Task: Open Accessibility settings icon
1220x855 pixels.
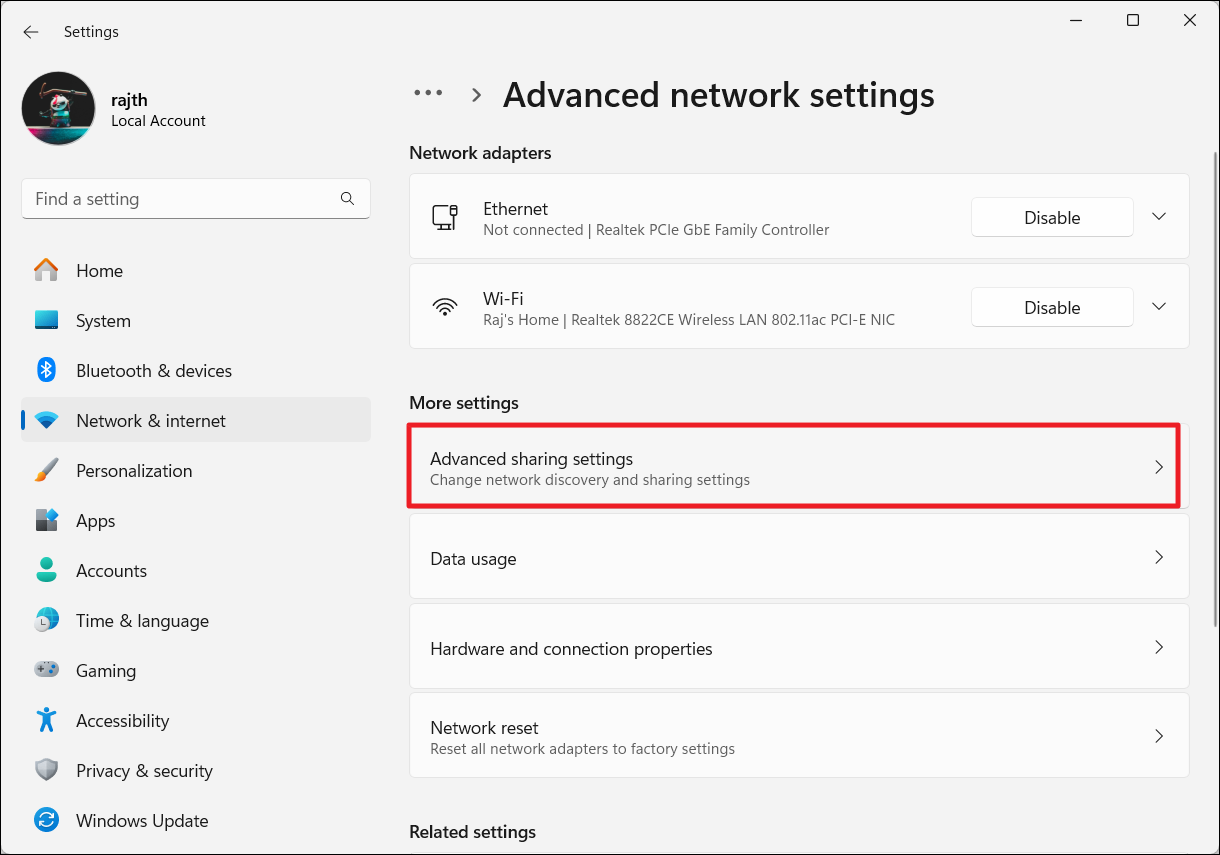Action: (x=46, y=721)
